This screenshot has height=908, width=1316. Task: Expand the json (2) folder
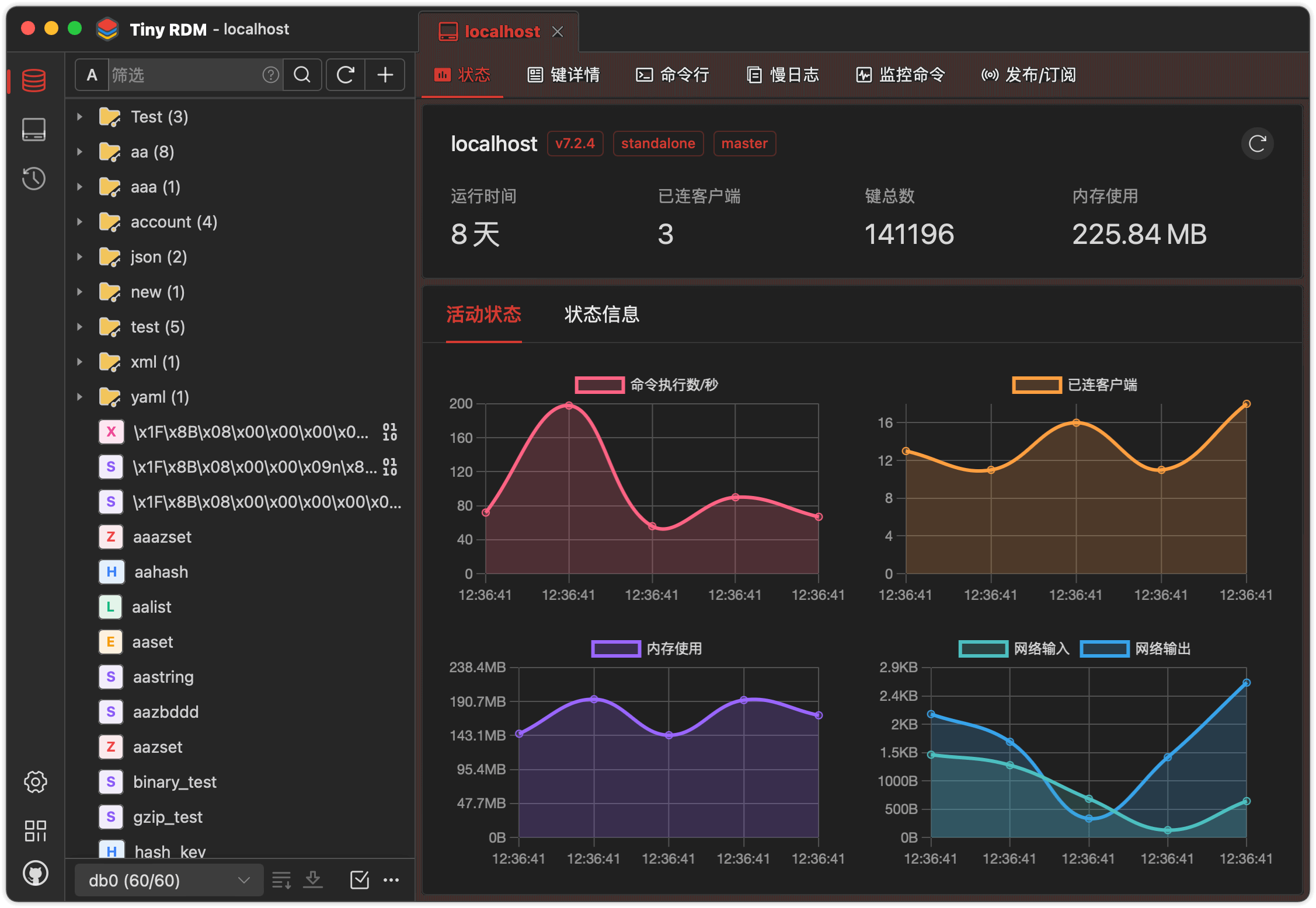tap(79, 257)
